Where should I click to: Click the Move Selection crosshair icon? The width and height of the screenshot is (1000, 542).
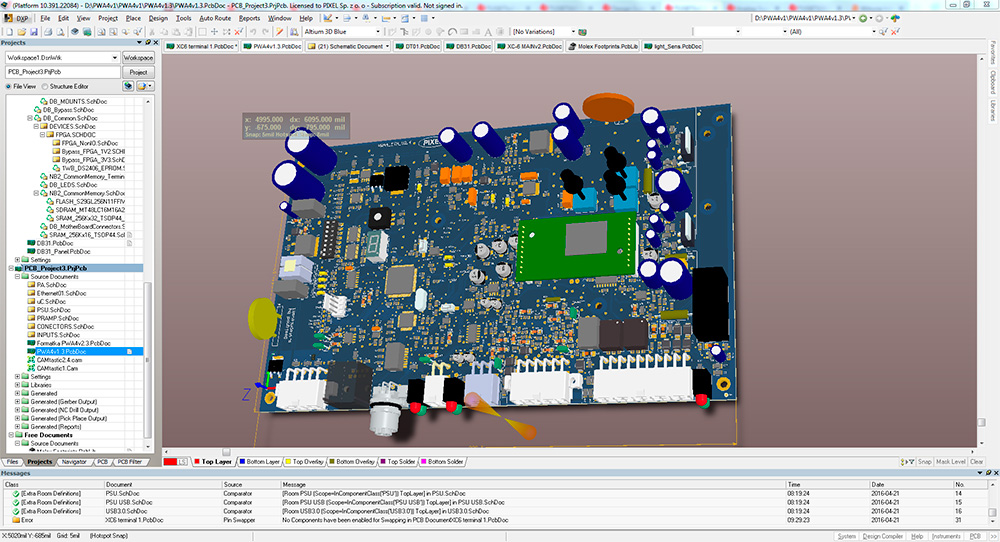pyautogui.click(x=214, y=31)
